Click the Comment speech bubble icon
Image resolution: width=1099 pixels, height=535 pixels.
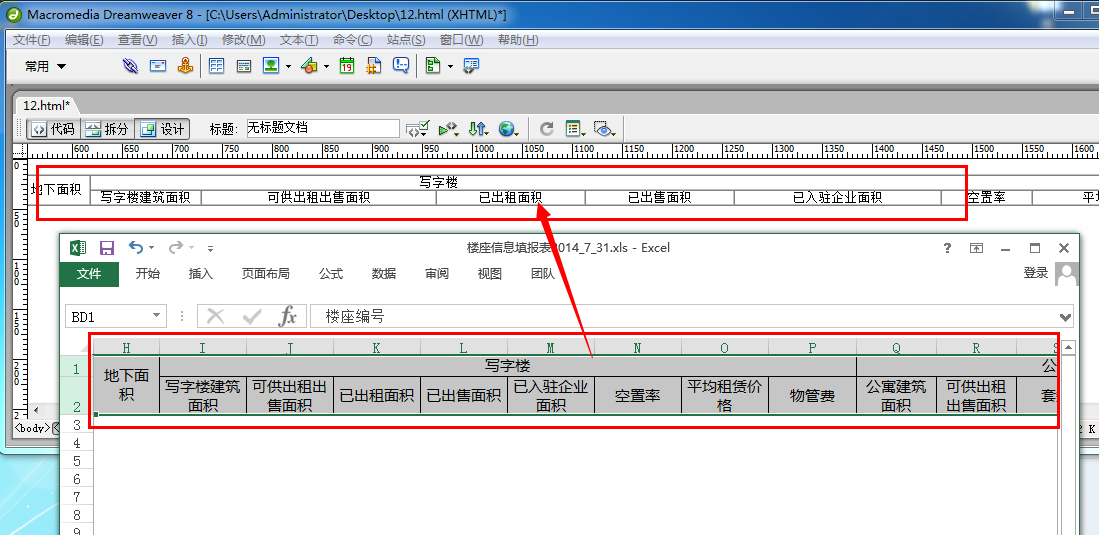tap(401, 66)
